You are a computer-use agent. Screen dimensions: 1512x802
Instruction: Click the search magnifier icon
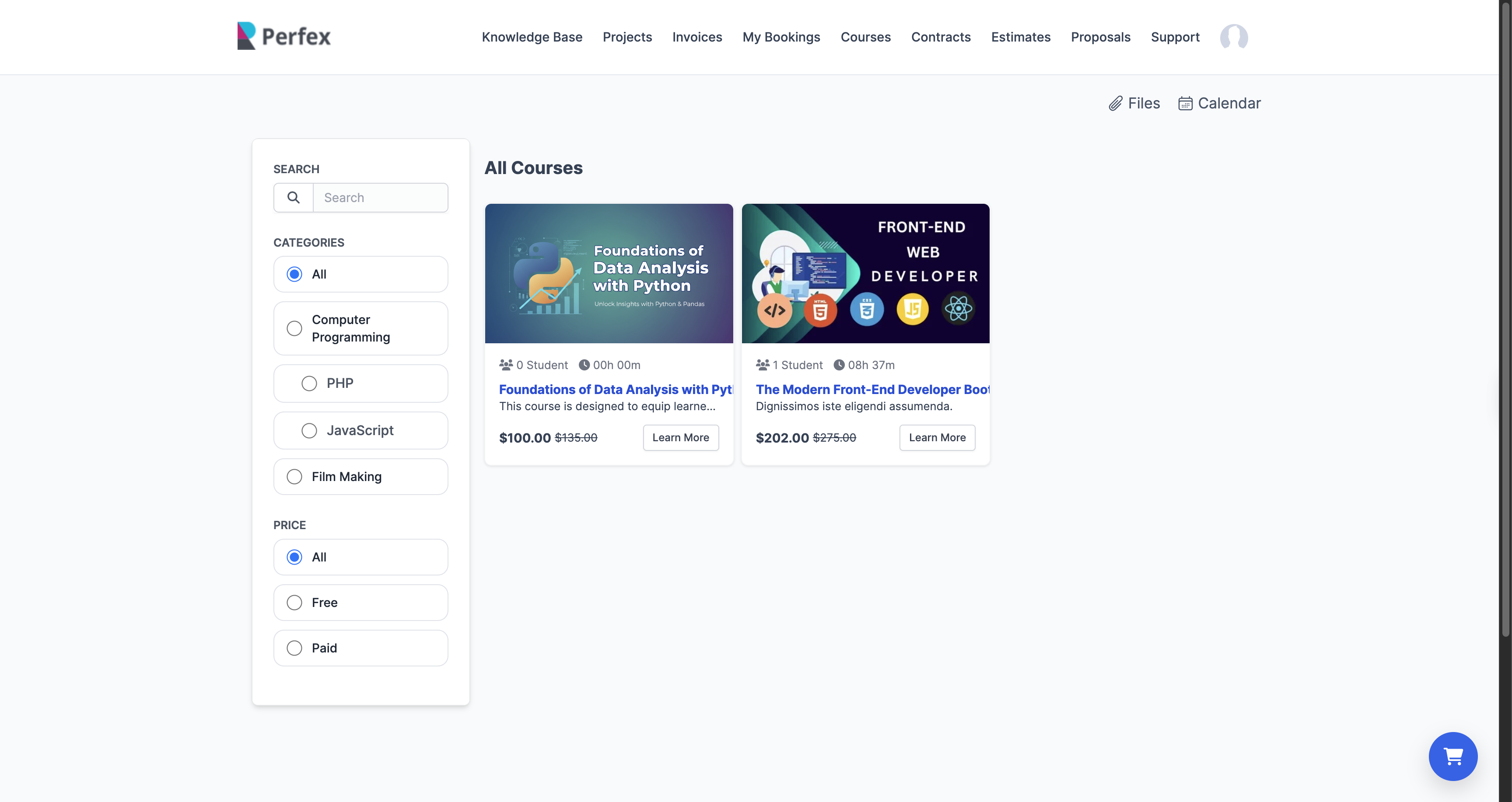tap(294, 198)
